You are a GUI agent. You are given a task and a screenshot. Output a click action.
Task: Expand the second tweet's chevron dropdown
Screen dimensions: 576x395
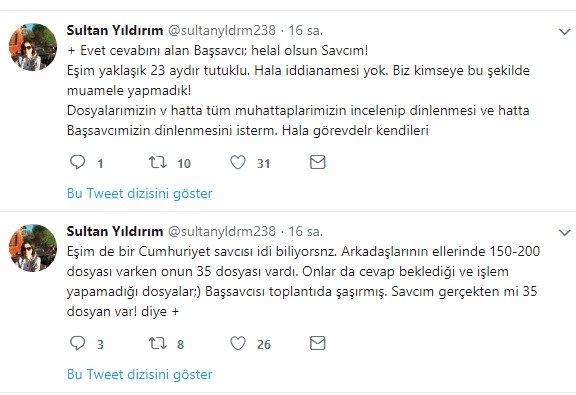pyautogui.click(x=564, y=233)
